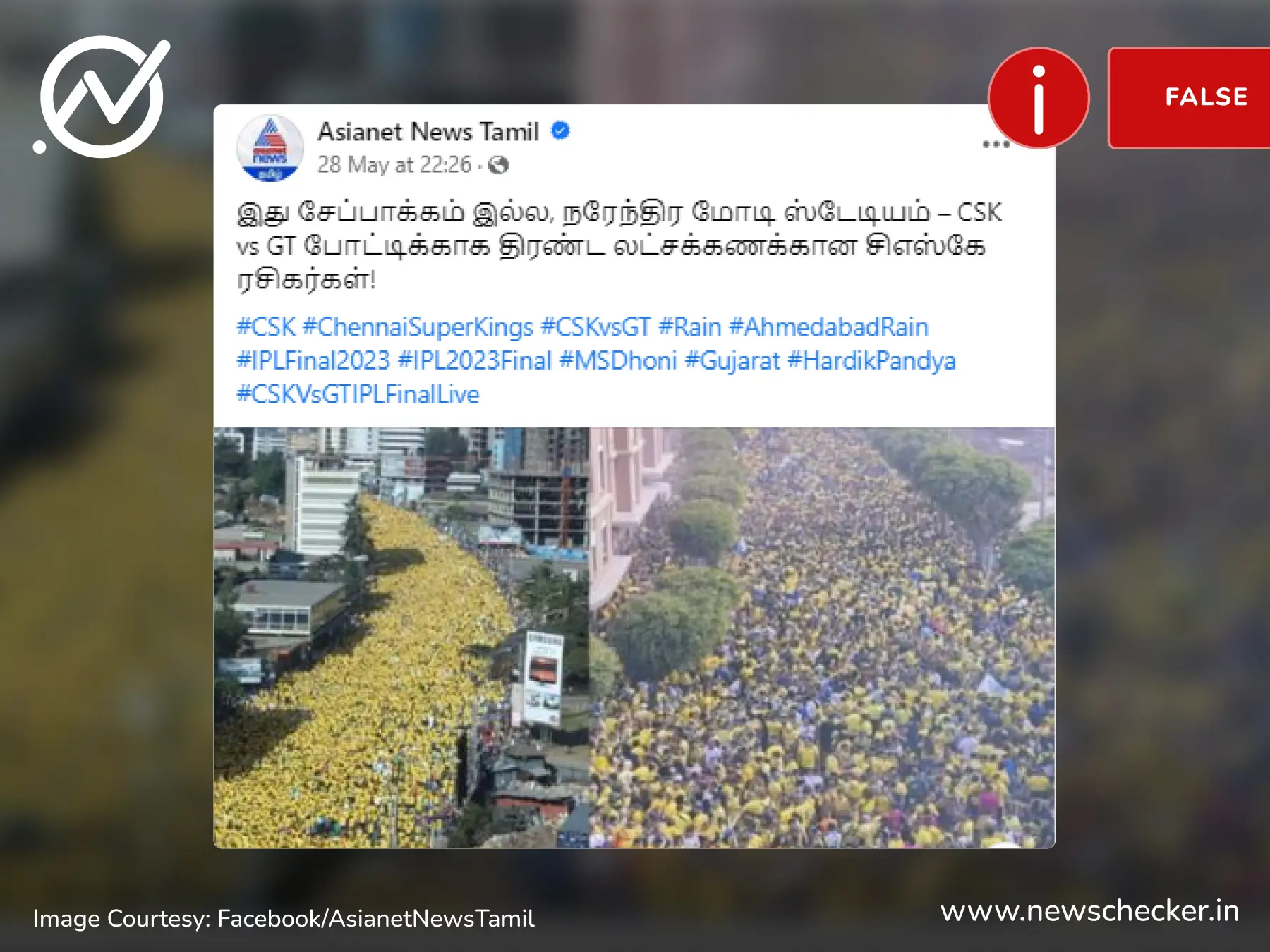
Task: Open the #HardikPandya hashtag
Action: click(871, 361)
